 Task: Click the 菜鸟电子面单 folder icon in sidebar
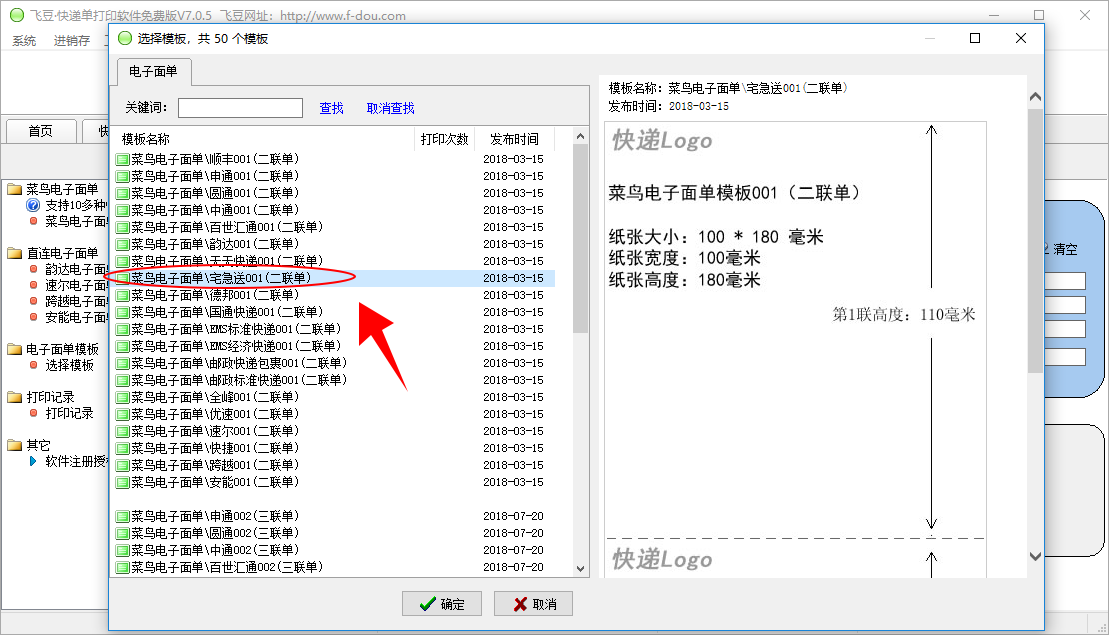click(x=15, y=190)
